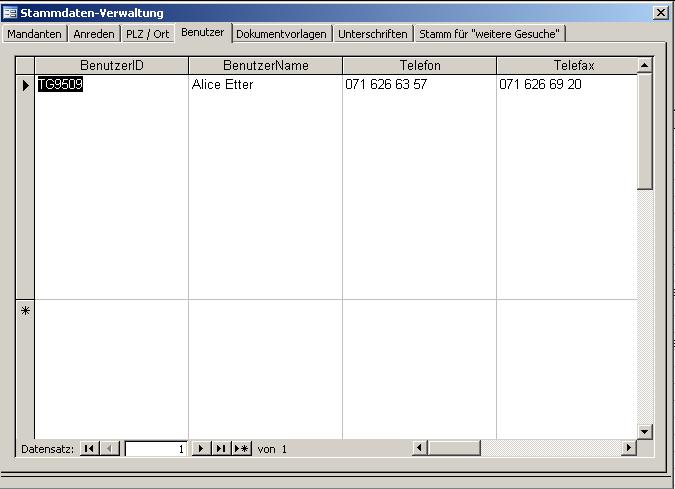Go to previous record in navigation bar
The width and height of the screenshot is (675, 489).
pyautogui.click(x=110, y=449)
